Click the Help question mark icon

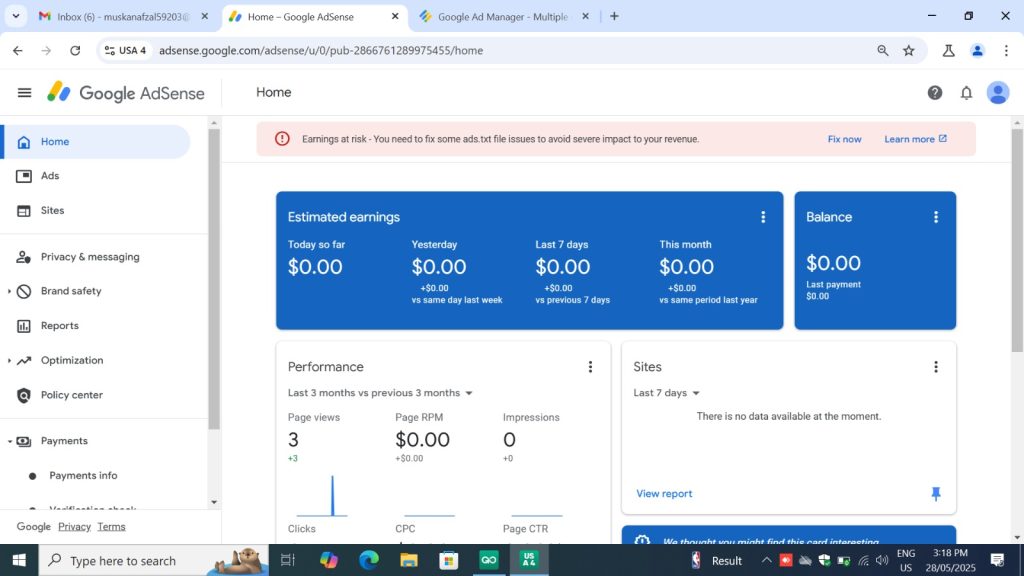click(934, 93)
